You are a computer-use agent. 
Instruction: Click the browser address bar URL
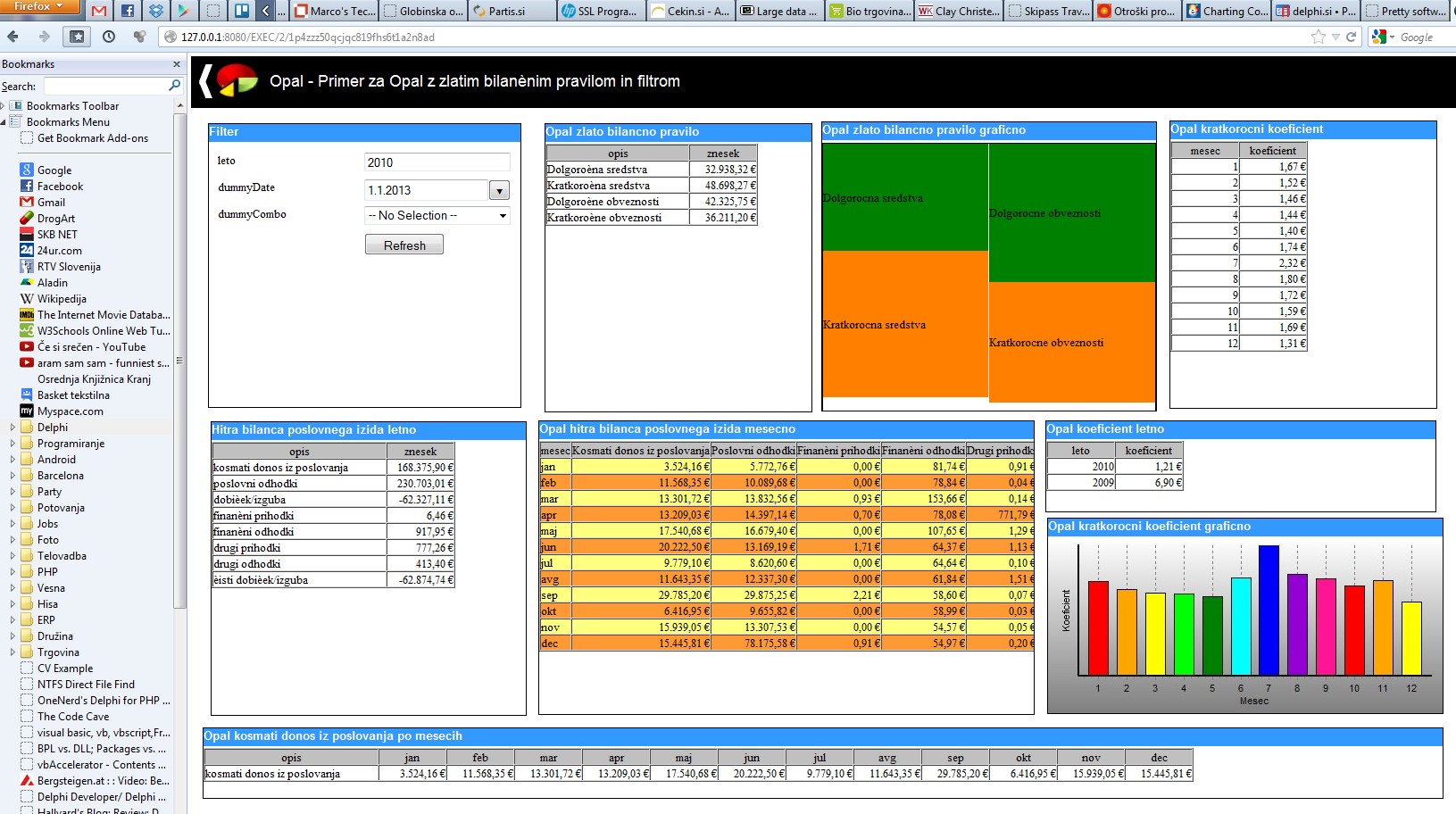[x=307, y=37]
